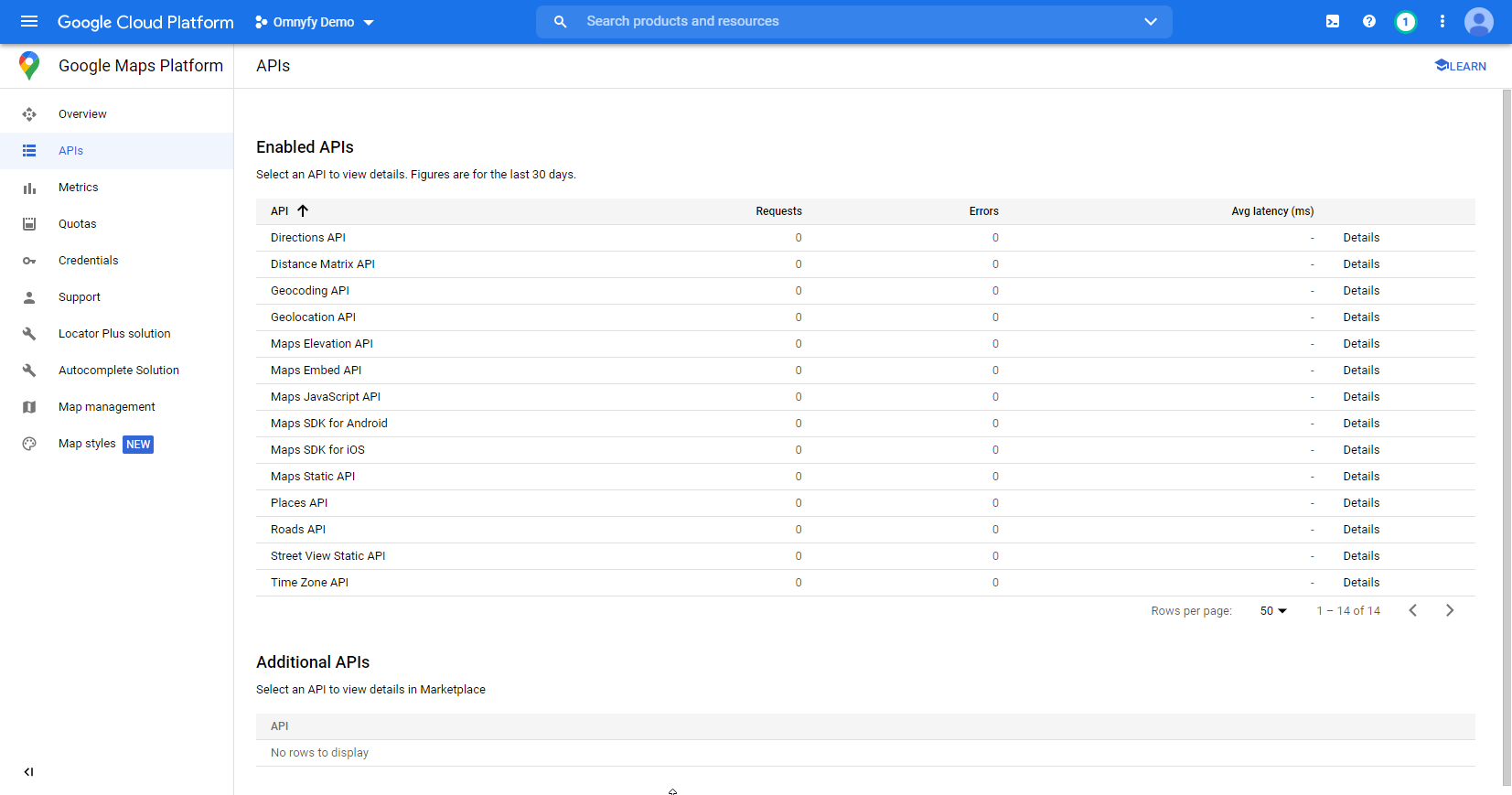Click the Map management icon
This screenshot has height=795, width=1512.
point(29,407)
